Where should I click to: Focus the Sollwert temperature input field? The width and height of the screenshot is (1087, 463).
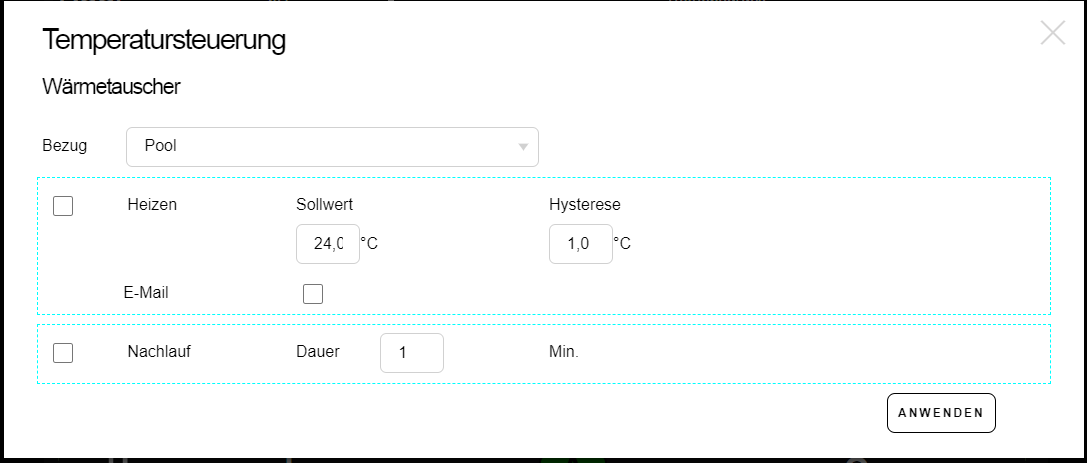[327, 244]
